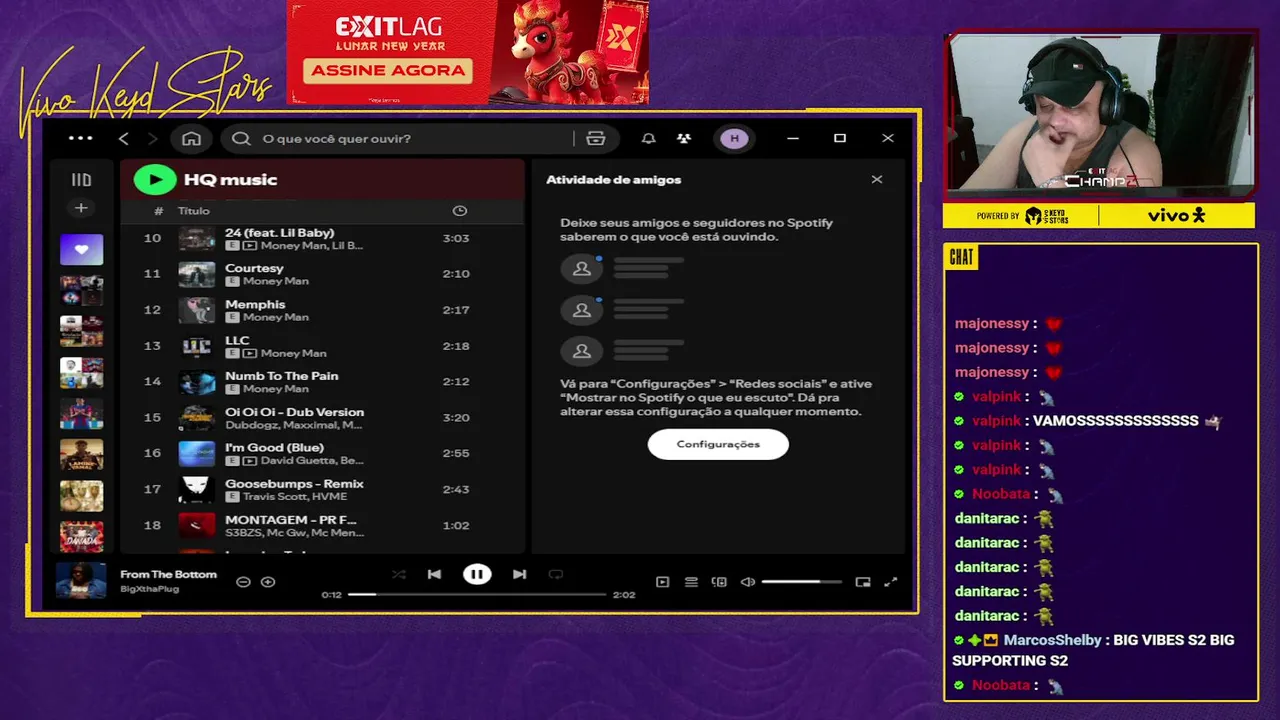
Task: Toggle the queue icon
Action: point(691,582)
